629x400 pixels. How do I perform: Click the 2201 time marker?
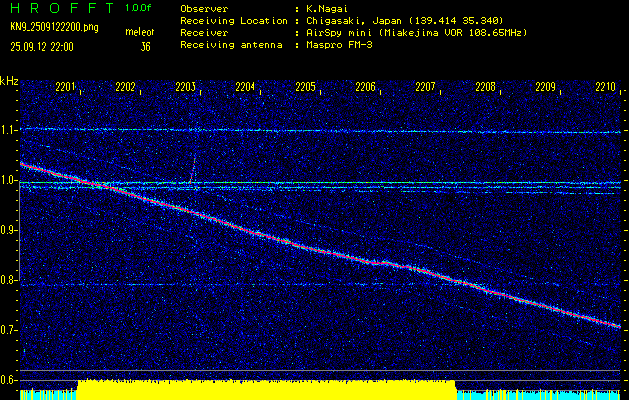(x=65, y=87)
